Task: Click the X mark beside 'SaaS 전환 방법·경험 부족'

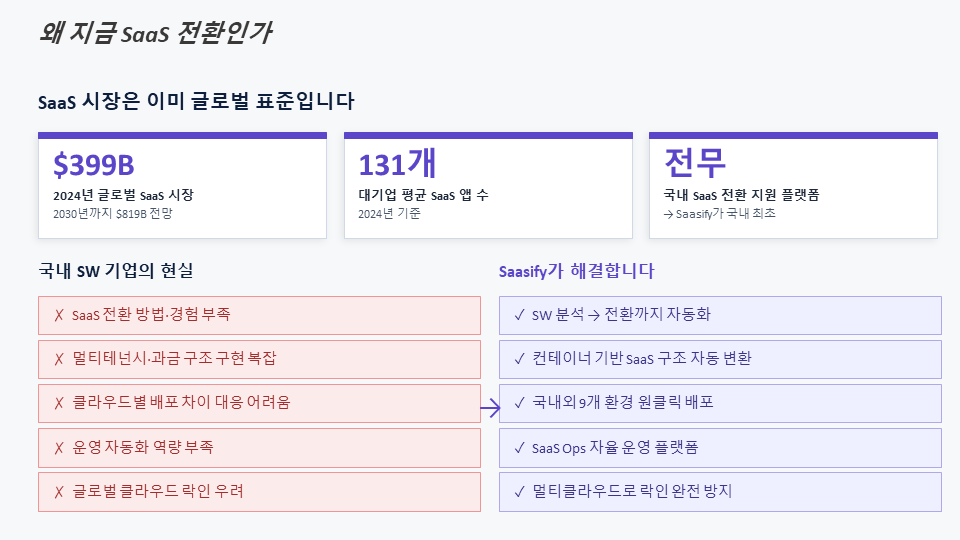Action: (x=59, y=315)
